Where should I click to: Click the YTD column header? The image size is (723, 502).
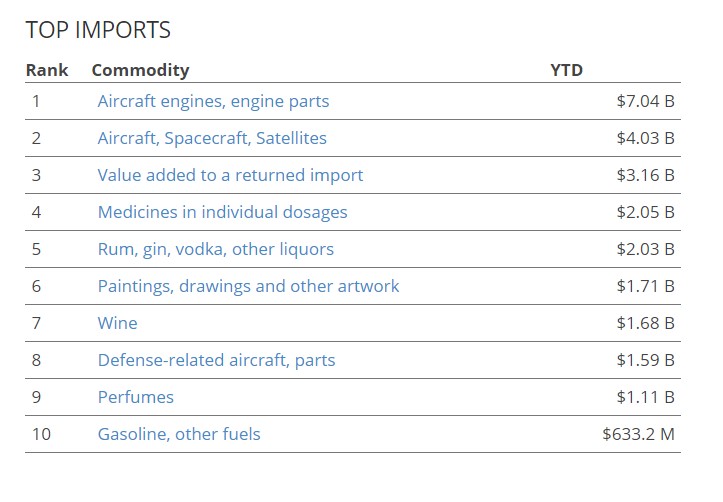pos(566,70)
